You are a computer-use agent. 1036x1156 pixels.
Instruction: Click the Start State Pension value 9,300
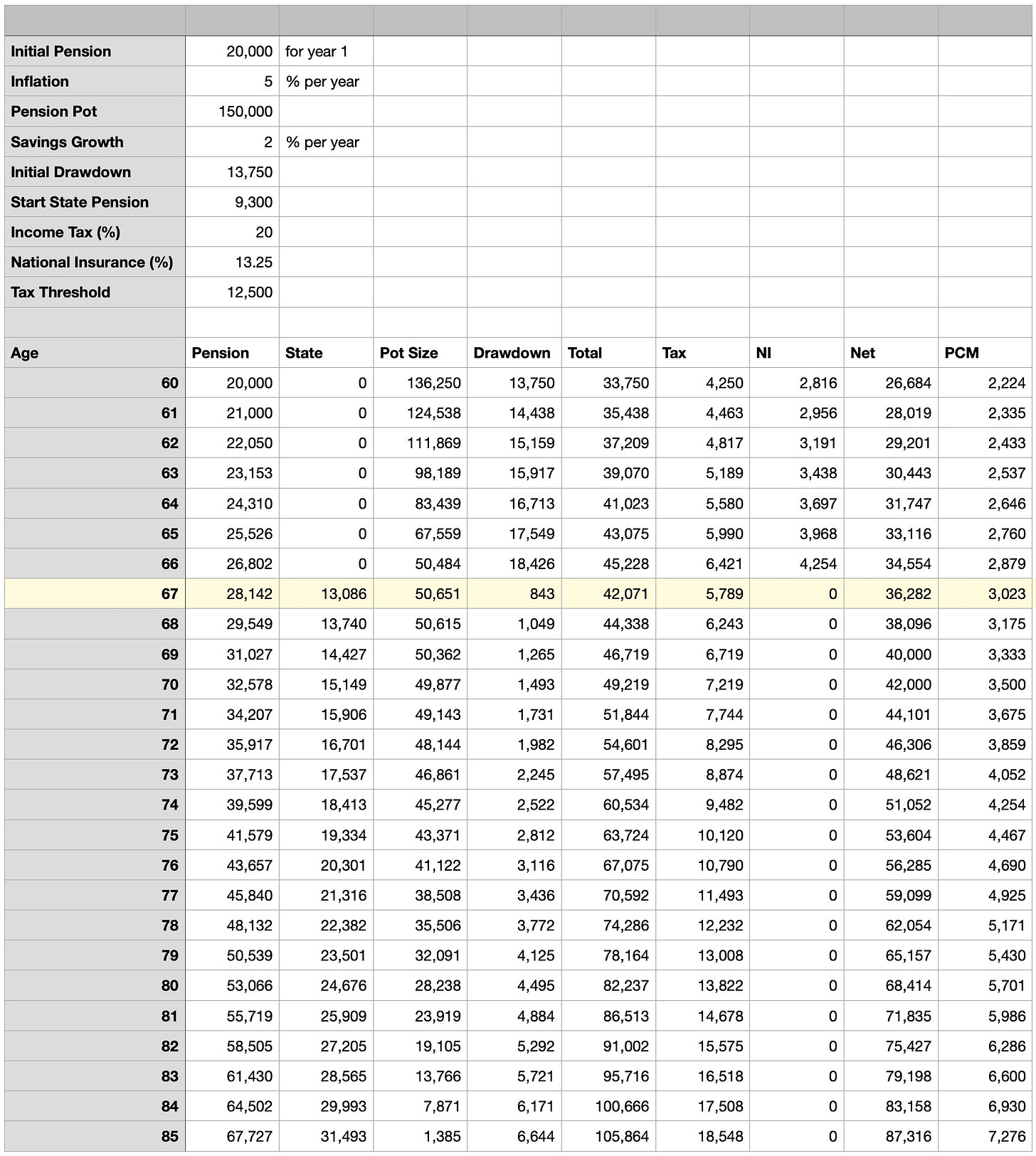[x=232, y=202]
